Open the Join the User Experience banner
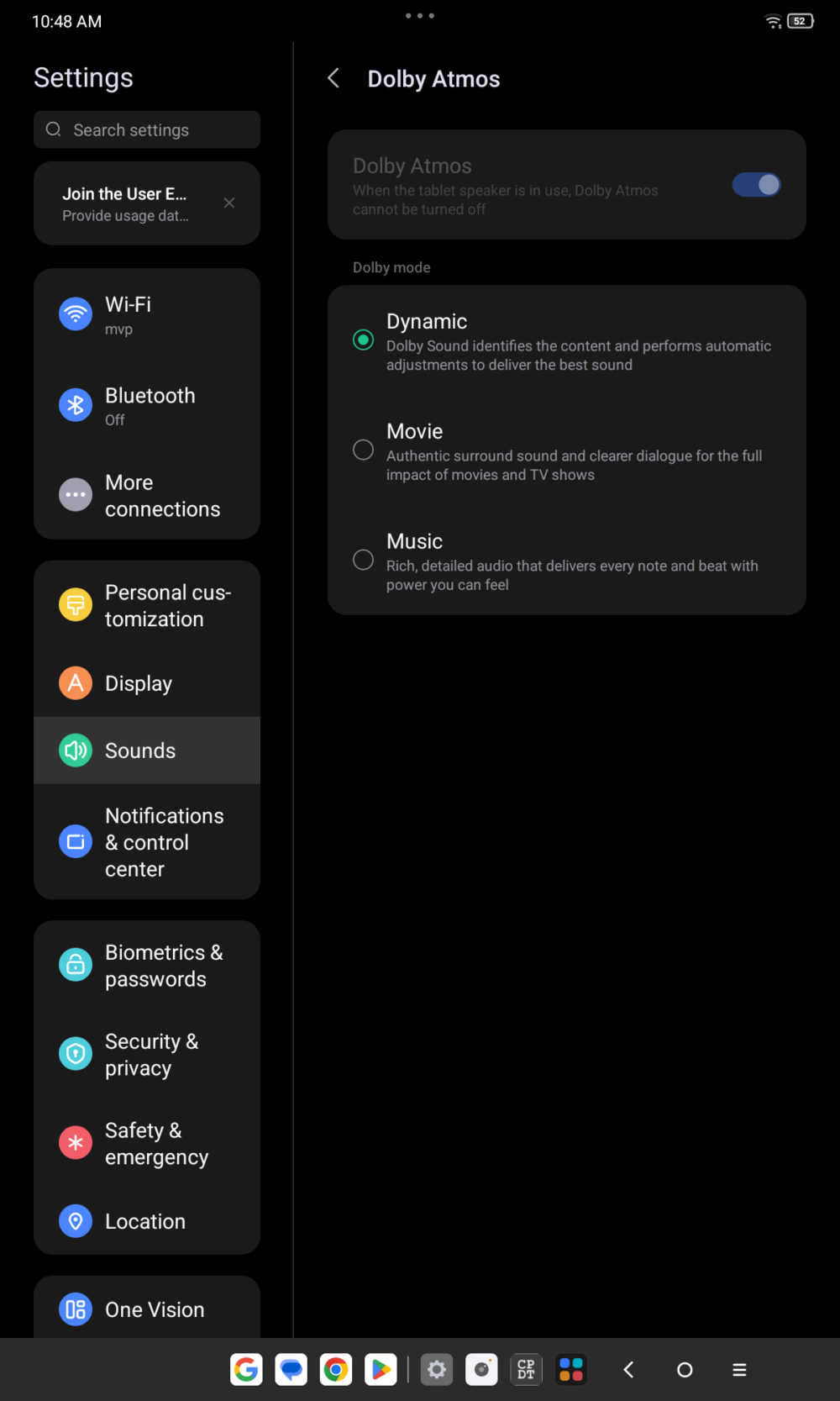 click(x=126, y=203)
